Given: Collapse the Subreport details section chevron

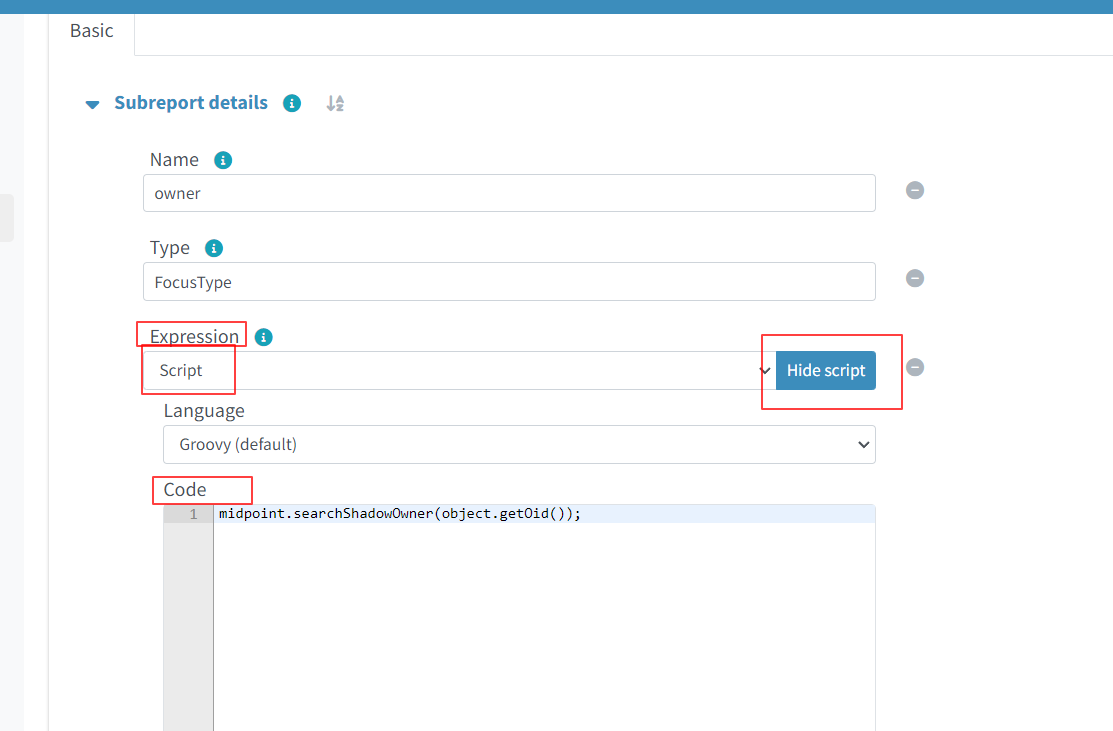Looking at the screenshot, I should click(x=93, y=104).
